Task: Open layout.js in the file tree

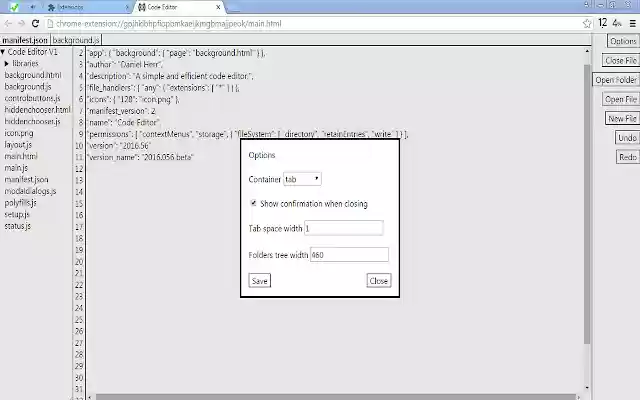Action: (x=18, y=144)
